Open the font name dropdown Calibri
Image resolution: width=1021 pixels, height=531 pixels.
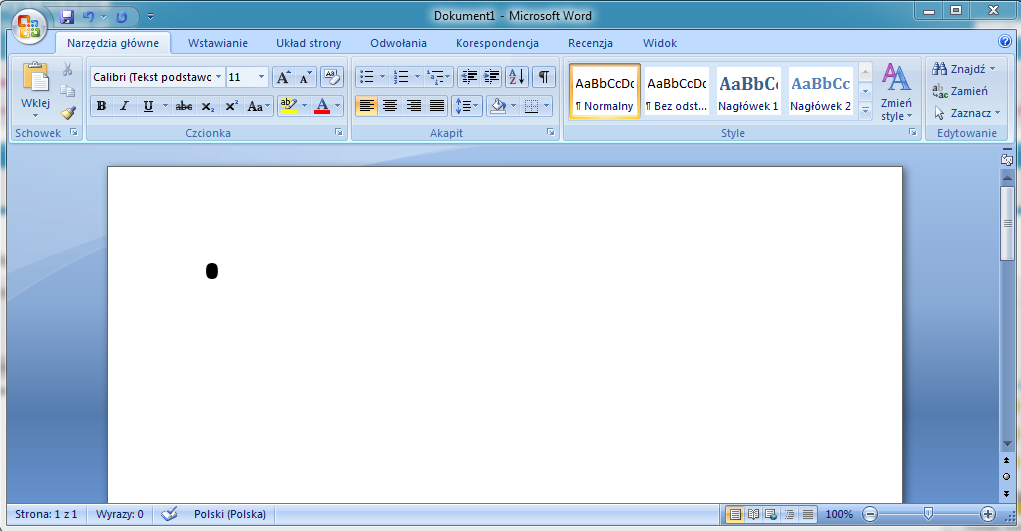point(216,77)
